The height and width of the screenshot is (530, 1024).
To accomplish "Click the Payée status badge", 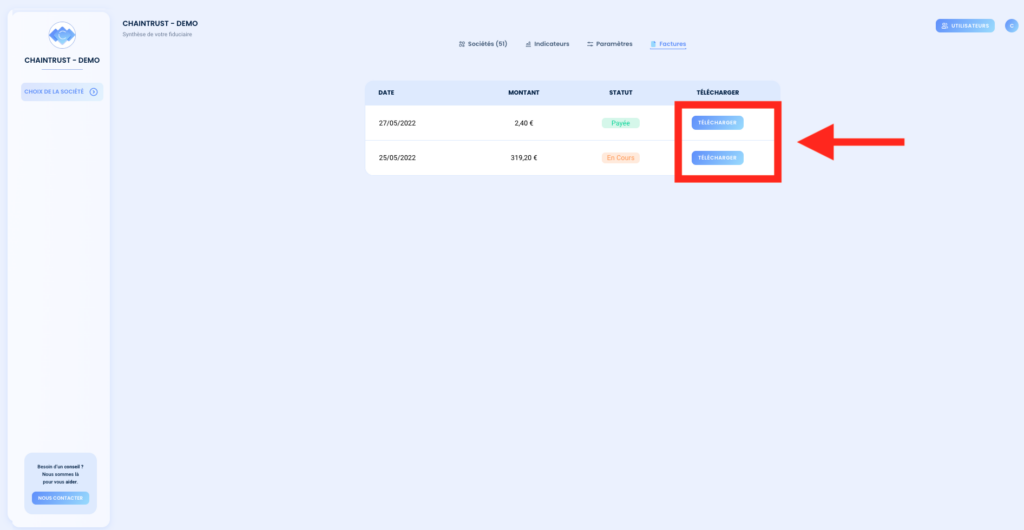I will click(x=620, y=123).
